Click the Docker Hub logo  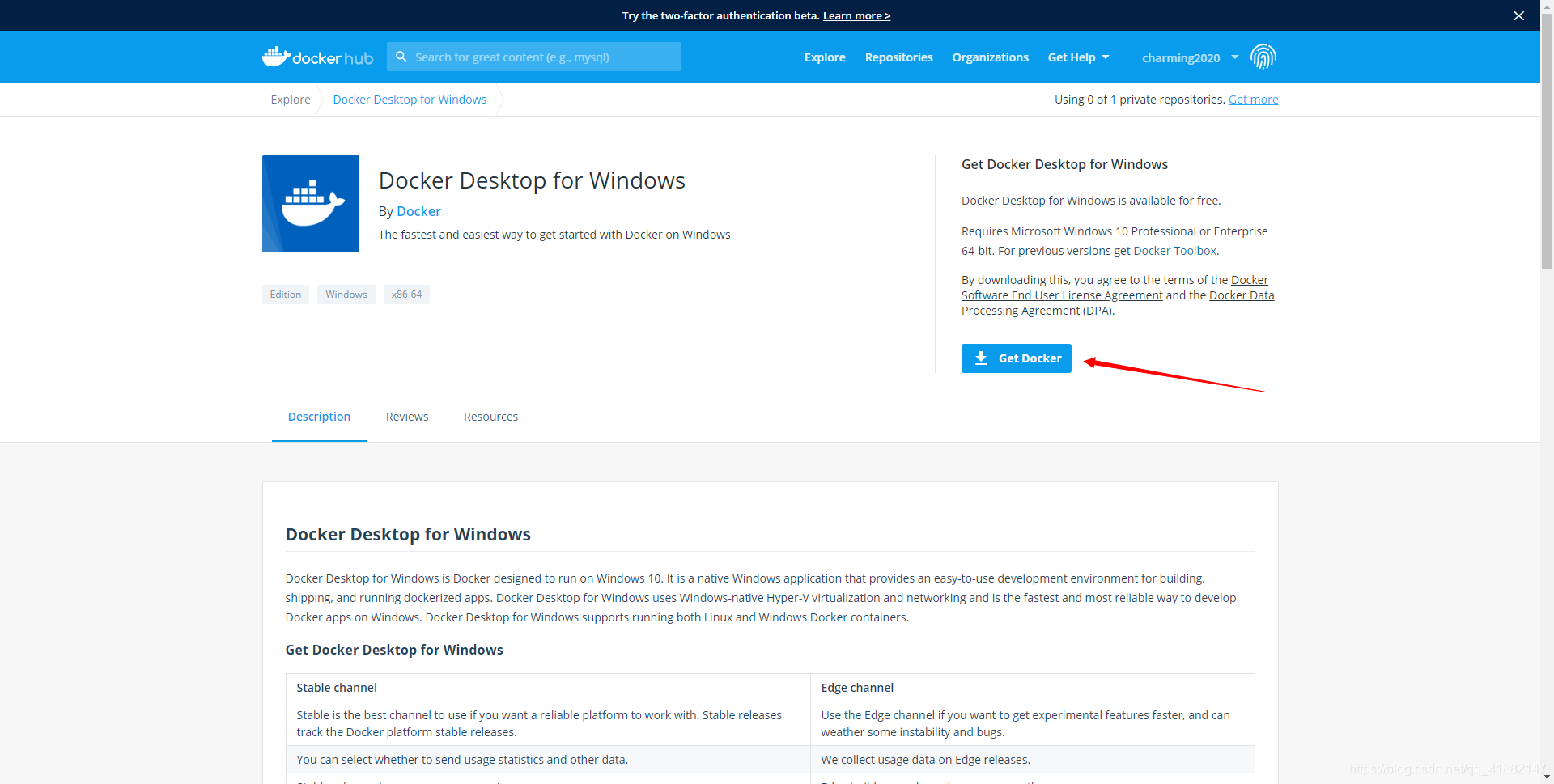[x=317, y=57]
